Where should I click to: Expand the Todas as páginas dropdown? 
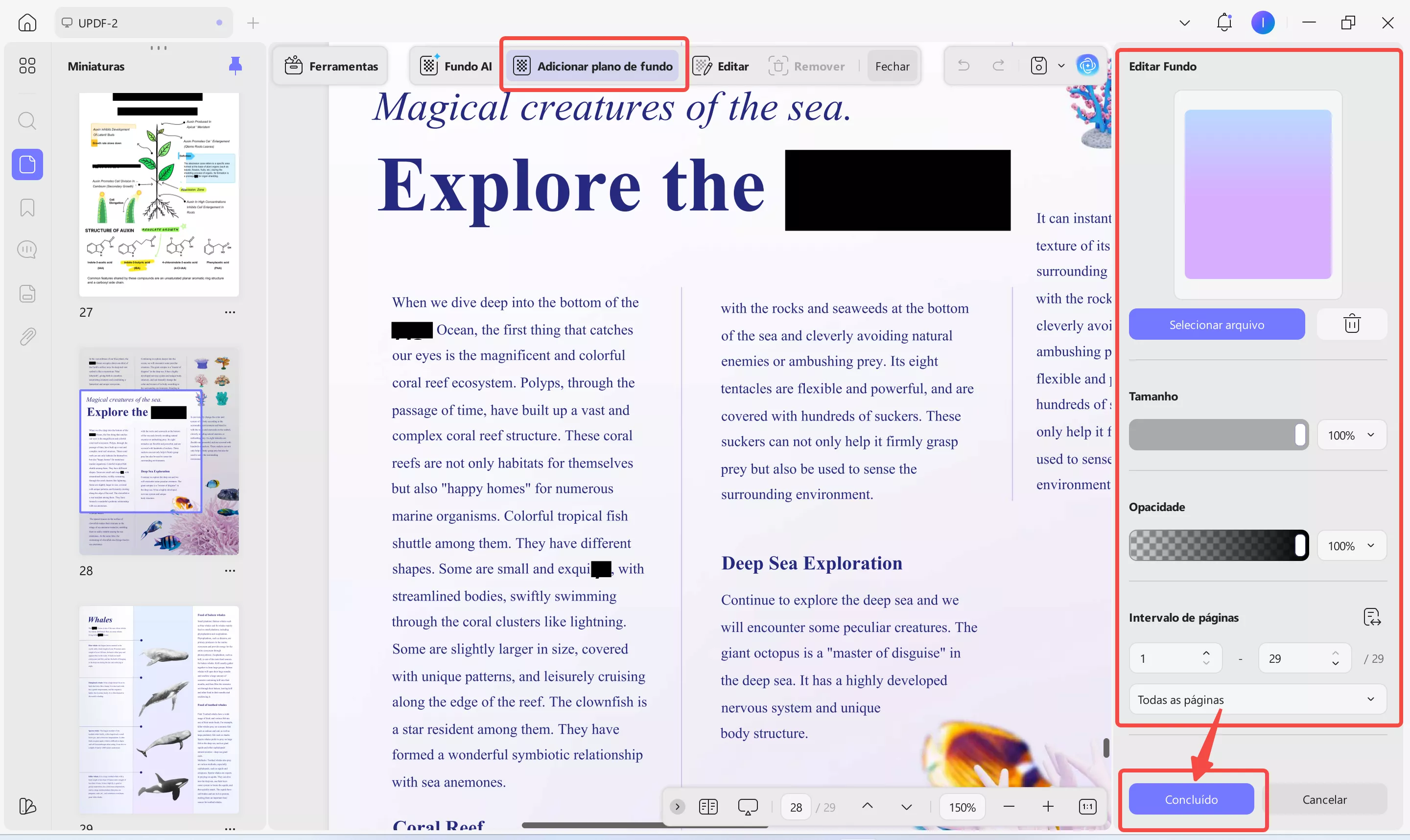point(1257,700)
